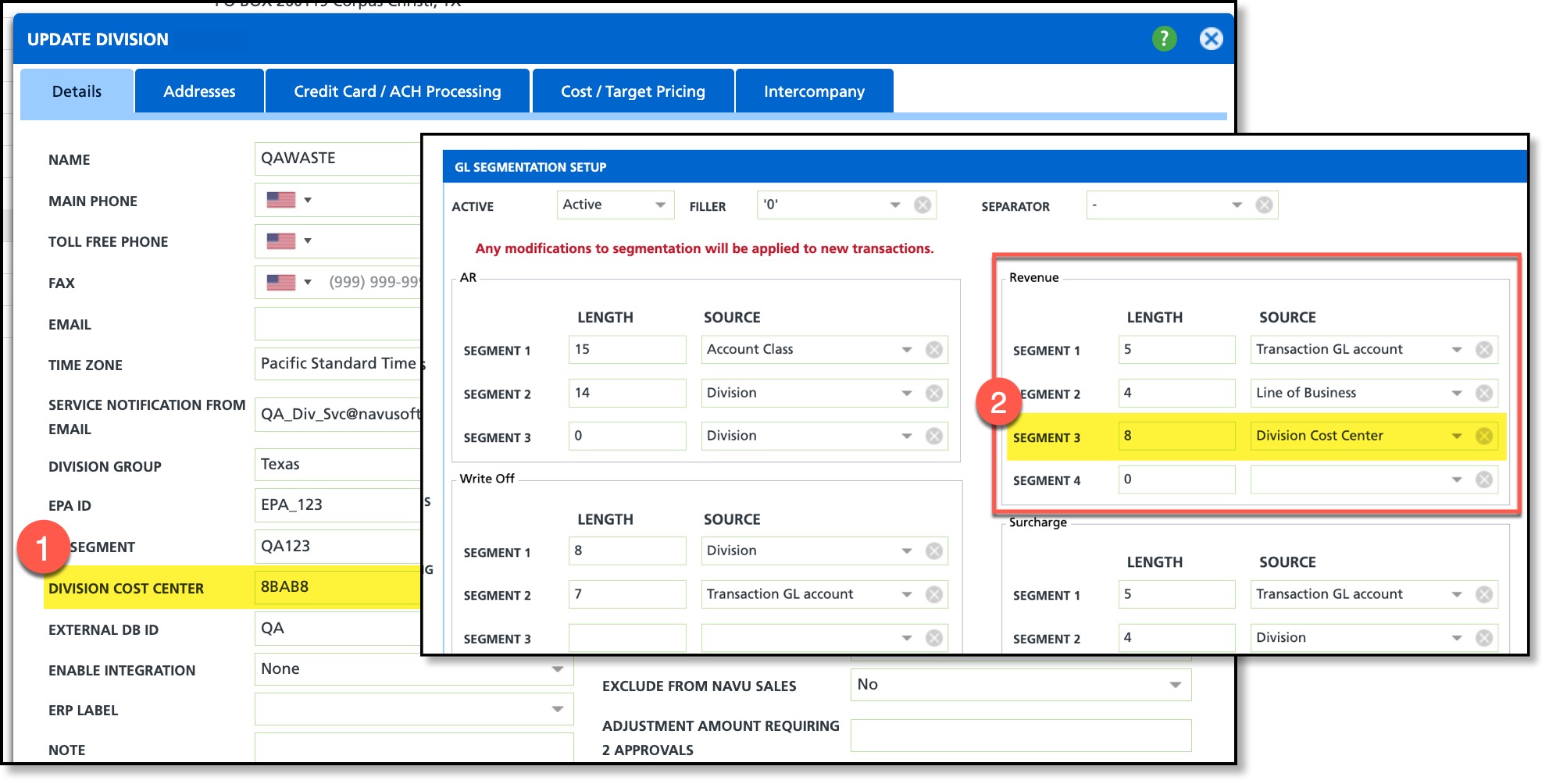Open Write Off Segment 2 source dropdown
Viewport: 1556px width, 784px height.
(906, 594)
